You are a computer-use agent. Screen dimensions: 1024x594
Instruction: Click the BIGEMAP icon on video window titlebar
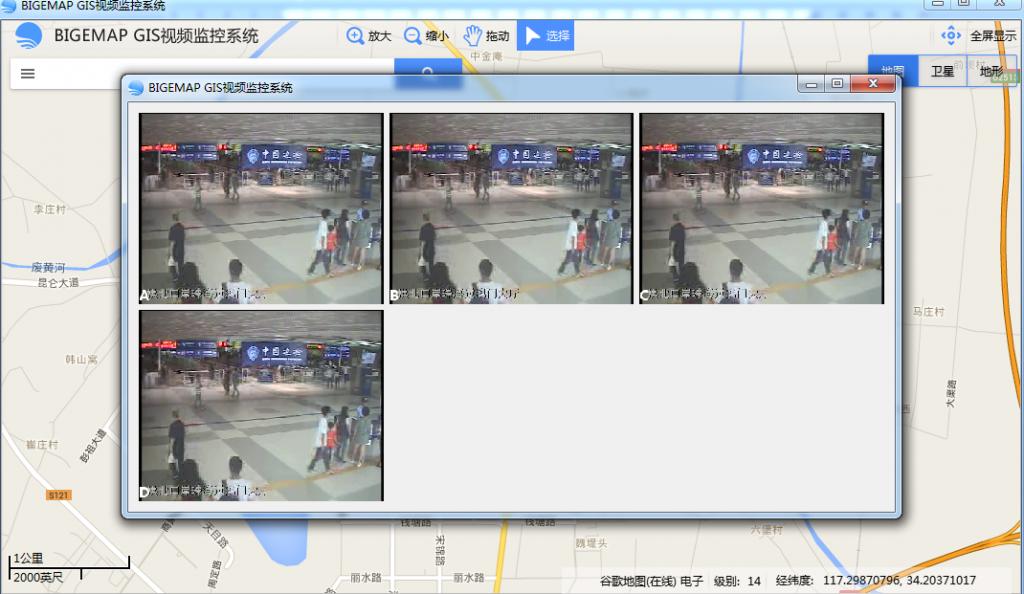[x=135, y=86]
